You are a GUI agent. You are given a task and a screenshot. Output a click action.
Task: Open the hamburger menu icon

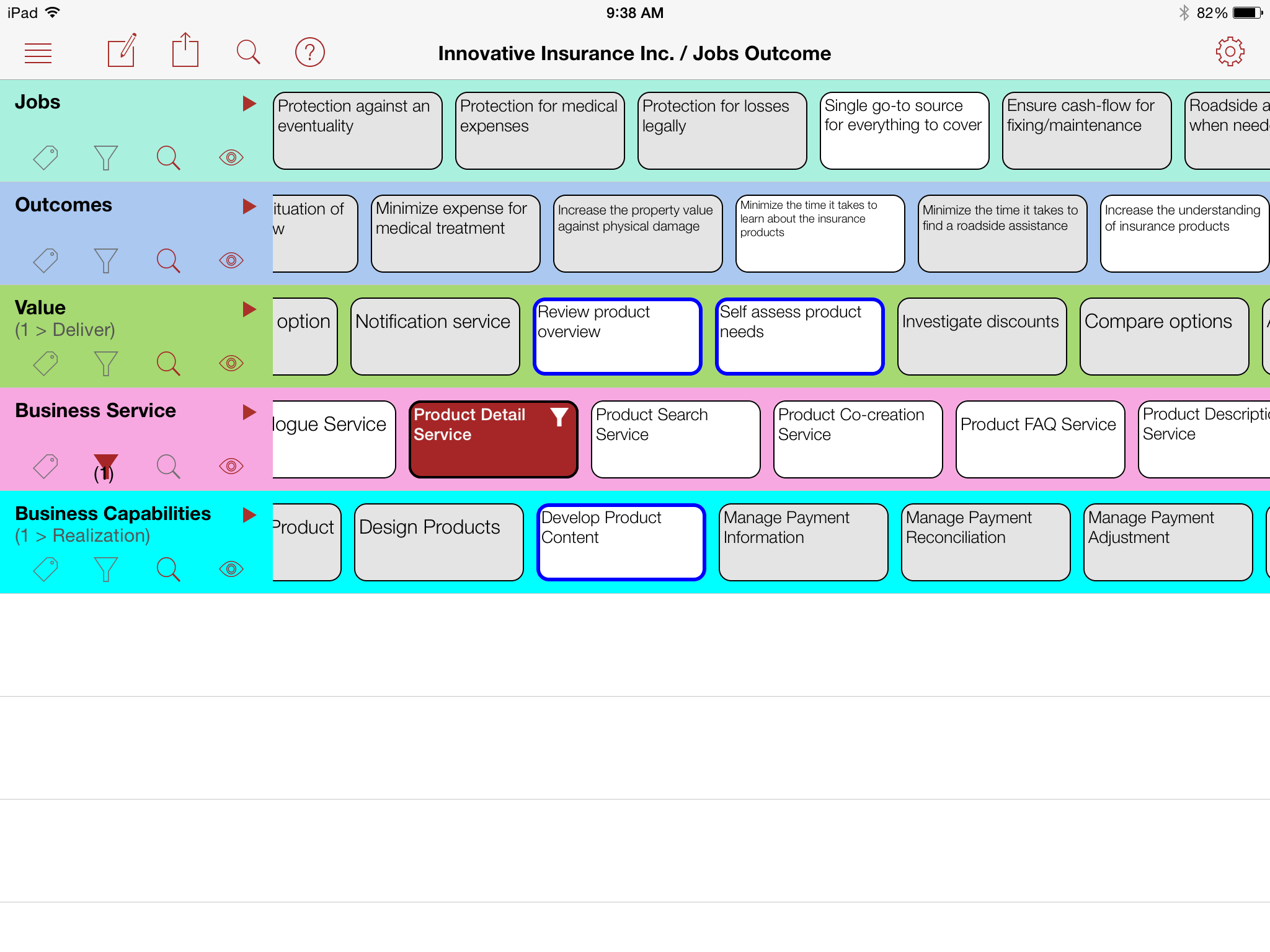38,53
